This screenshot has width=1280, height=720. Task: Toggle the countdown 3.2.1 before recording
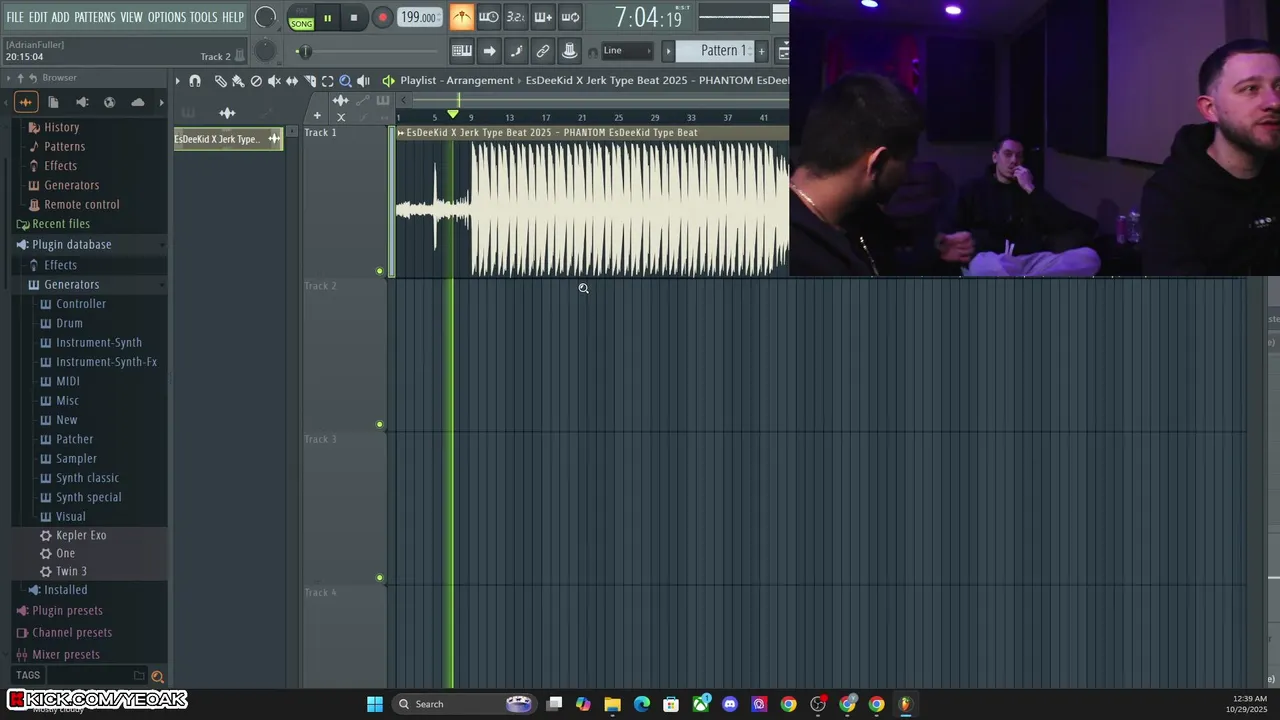516,17
